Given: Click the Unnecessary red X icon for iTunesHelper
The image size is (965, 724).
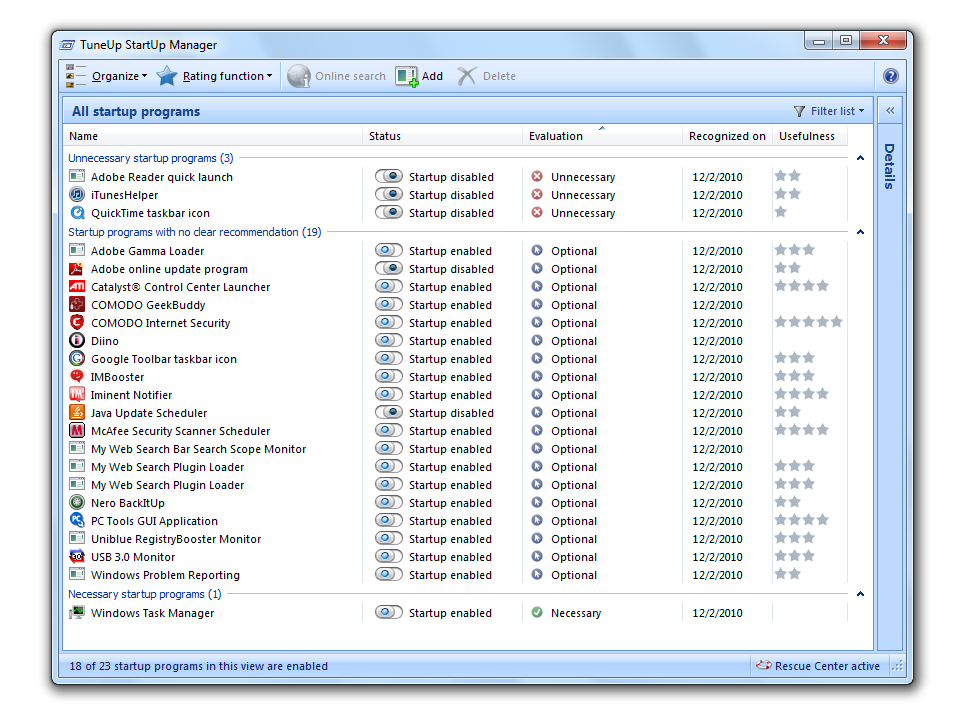Looking at the screenshot, I should pyautogui.click(x=537, y=195).
